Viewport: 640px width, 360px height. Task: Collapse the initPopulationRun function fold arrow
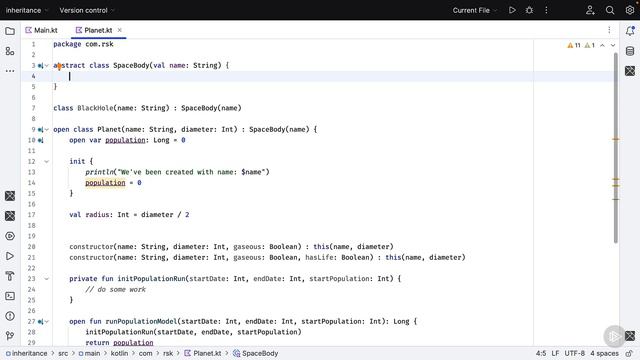47,279
